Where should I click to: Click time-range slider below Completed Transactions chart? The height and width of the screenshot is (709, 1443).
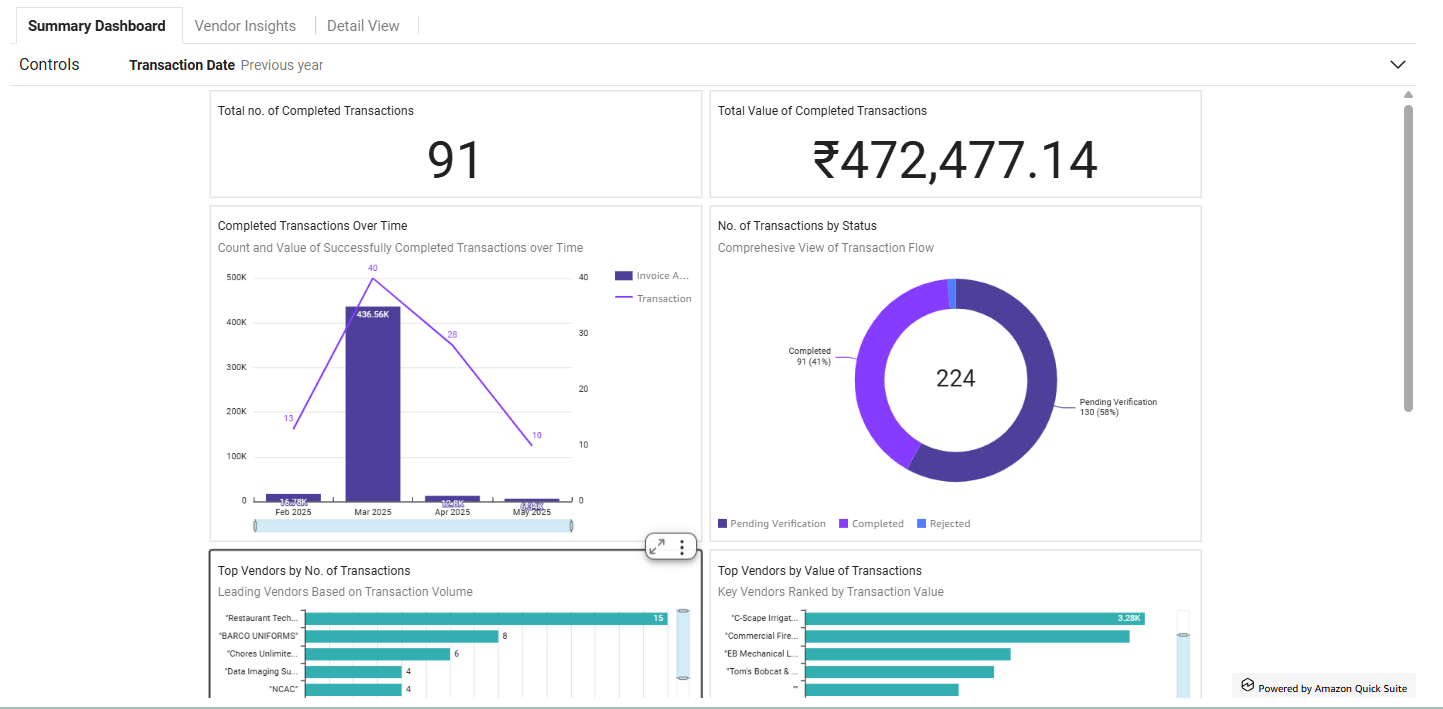[x=413, y=525]
